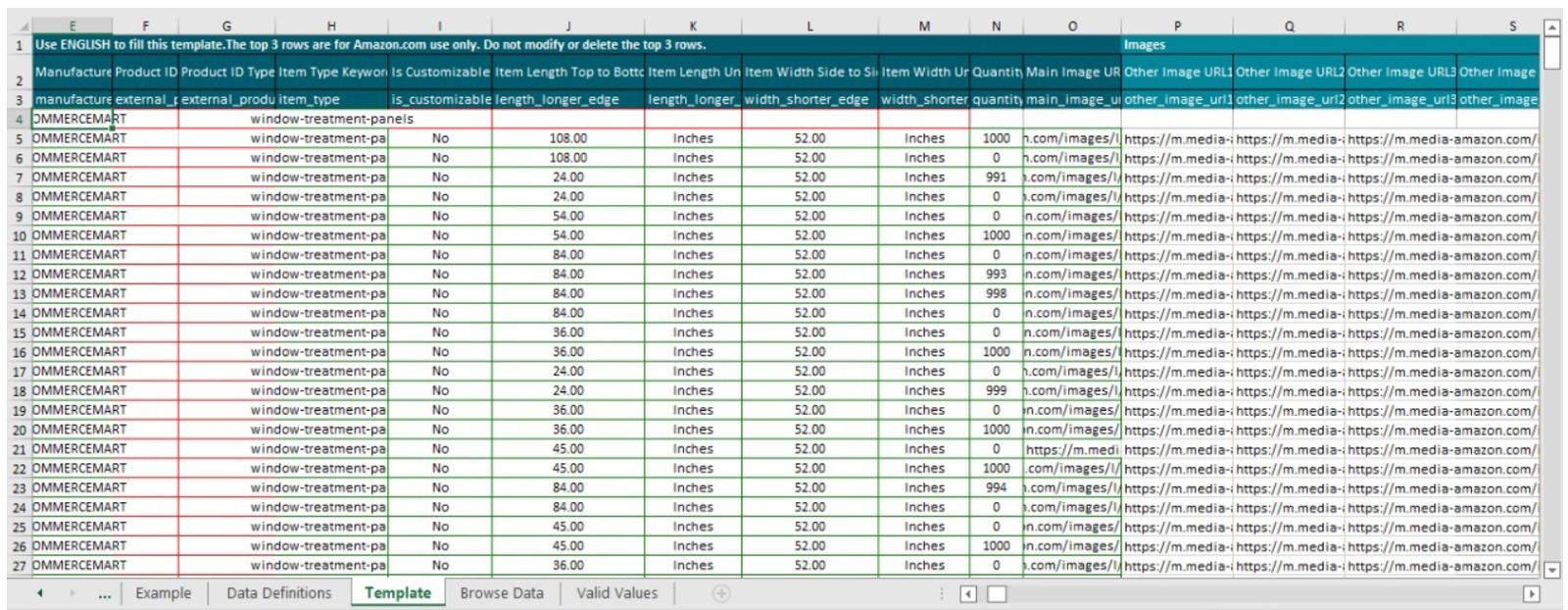This screenshot has width=1568, height=610.
Task: Show hidden sheet tabs via ellipsis
Action: (104, 593)
